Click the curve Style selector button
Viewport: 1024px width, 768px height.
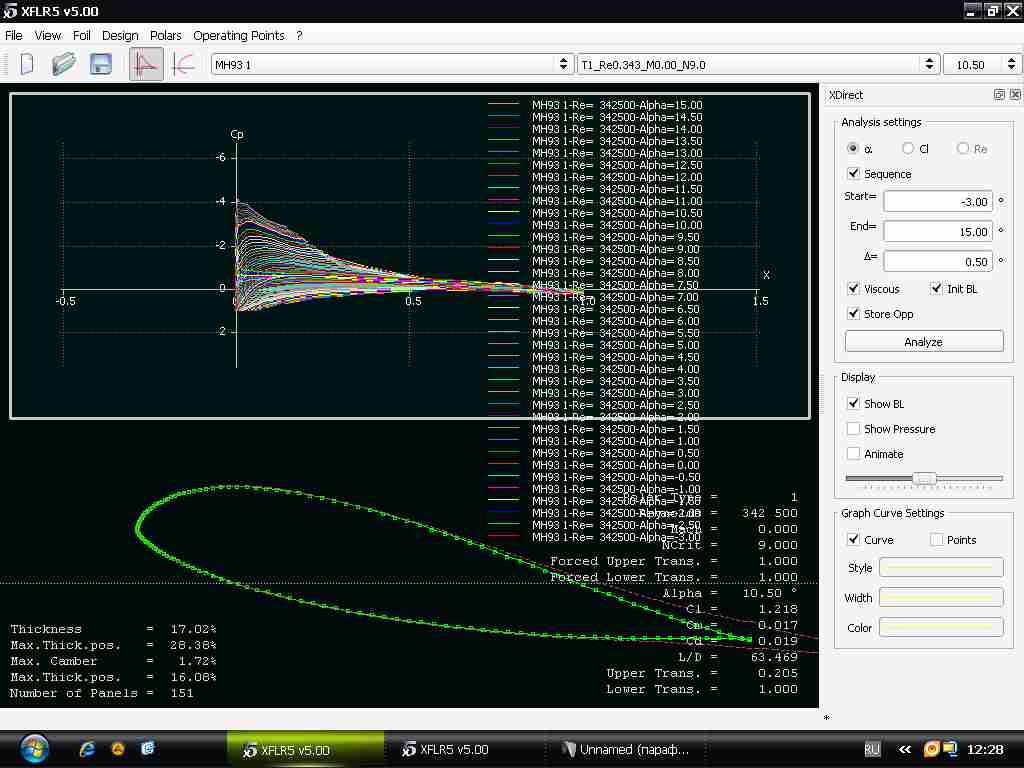click(x=942, y=568)
